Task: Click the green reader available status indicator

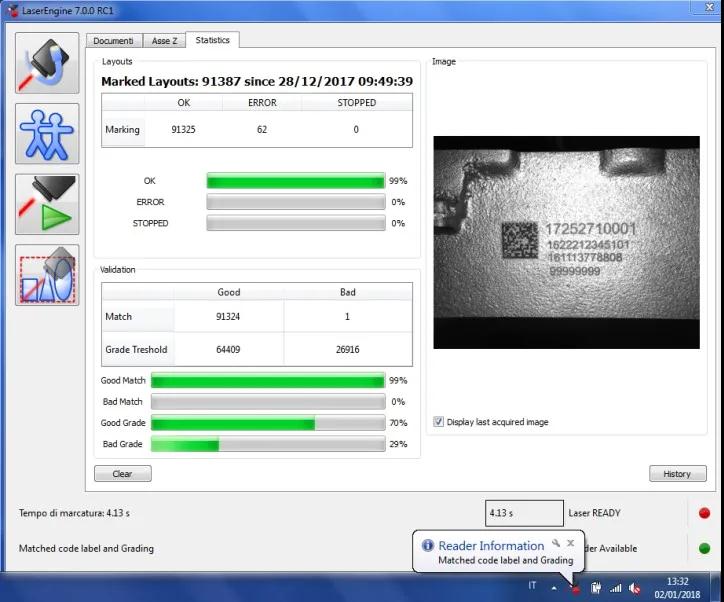Action: tap(704, 548)
